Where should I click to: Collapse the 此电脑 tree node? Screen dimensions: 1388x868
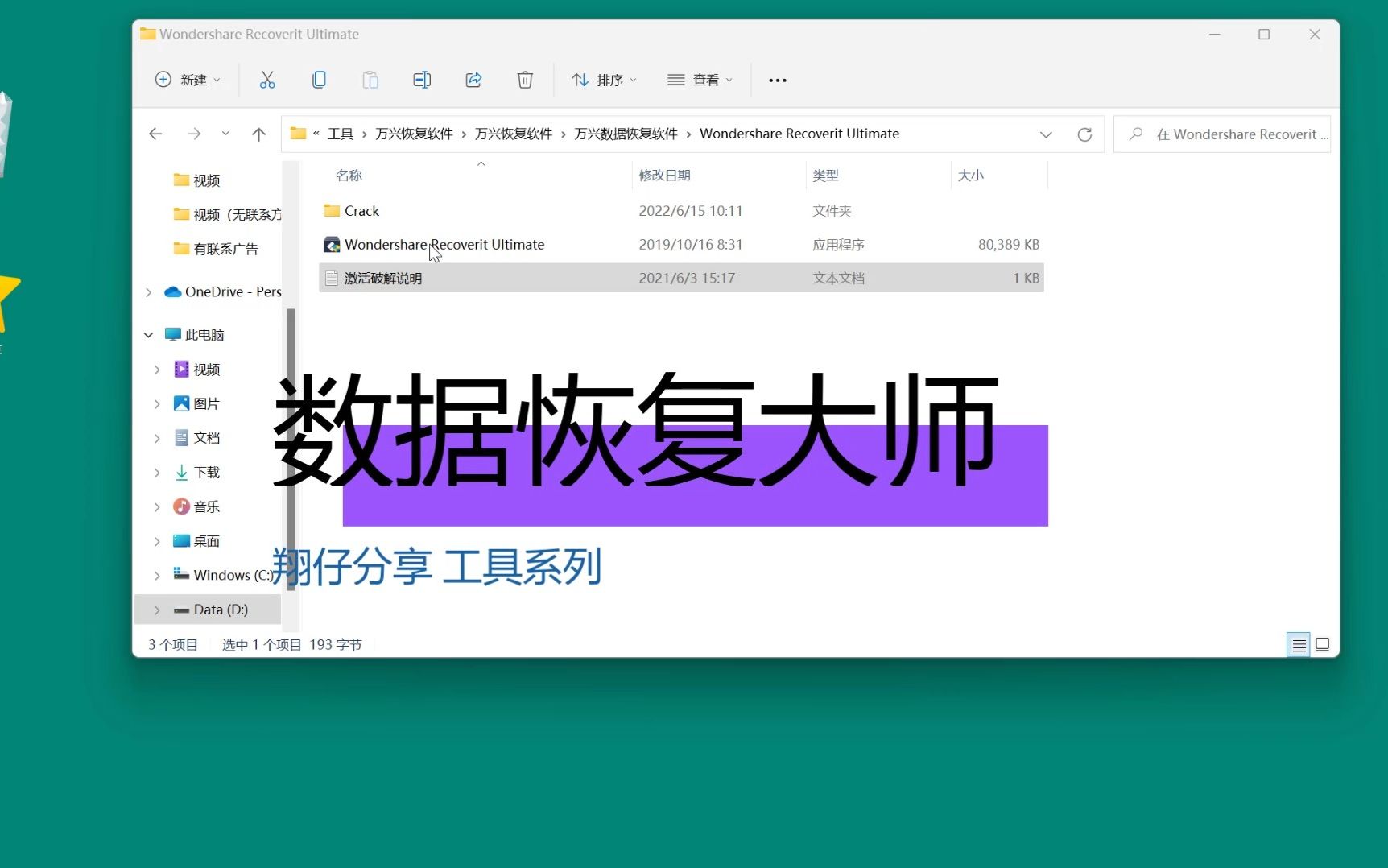148,335
